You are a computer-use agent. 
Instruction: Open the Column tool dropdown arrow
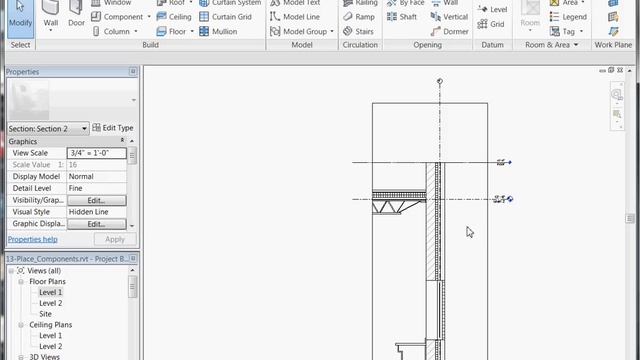point(136,31)
